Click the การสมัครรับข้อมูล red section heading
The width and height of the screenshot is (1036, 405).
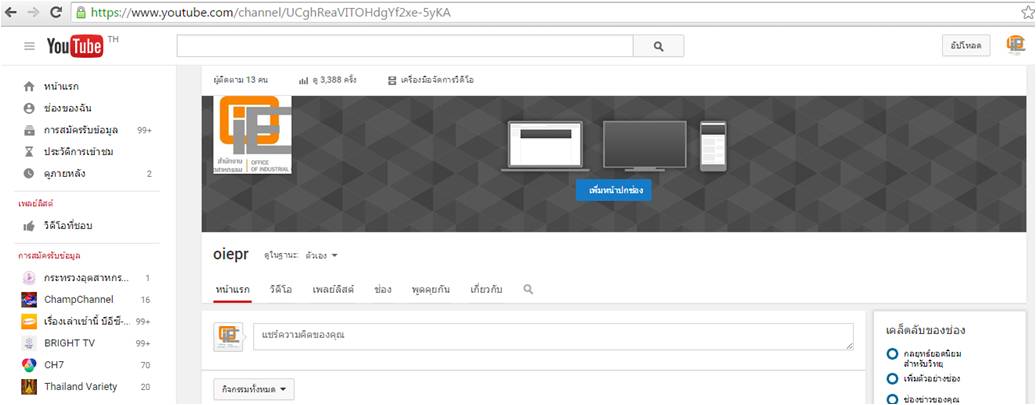click(x=50, y=256)
